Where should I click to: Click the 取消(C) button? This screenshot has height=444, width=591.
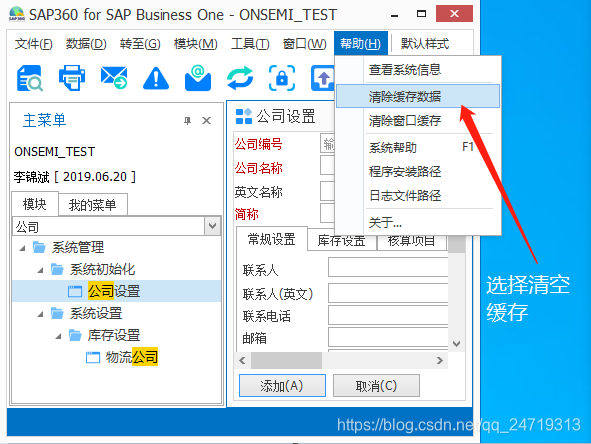(376, 386)
